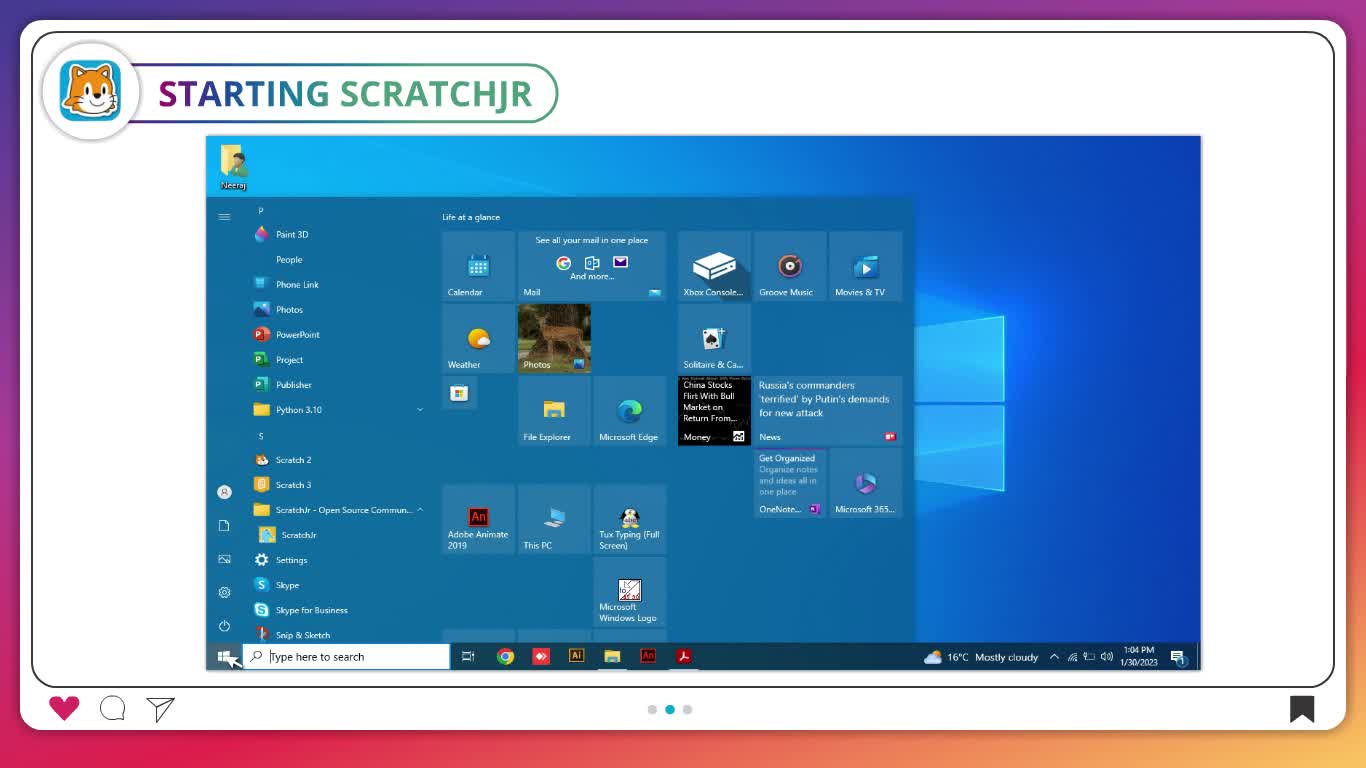1366x768 pixels.
Task: Open weather widget showing 16°C
Action: [x=981, y=657]
